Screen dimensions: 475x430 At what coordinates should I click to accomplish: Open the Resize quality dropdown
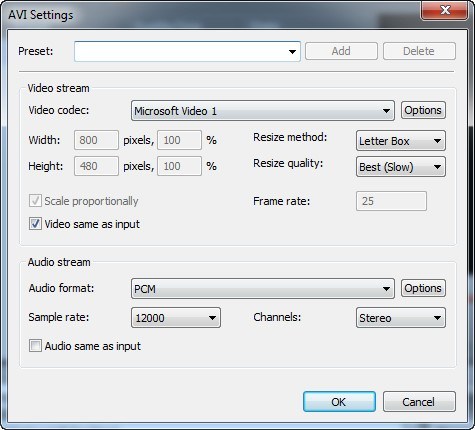tap(401, 167)
